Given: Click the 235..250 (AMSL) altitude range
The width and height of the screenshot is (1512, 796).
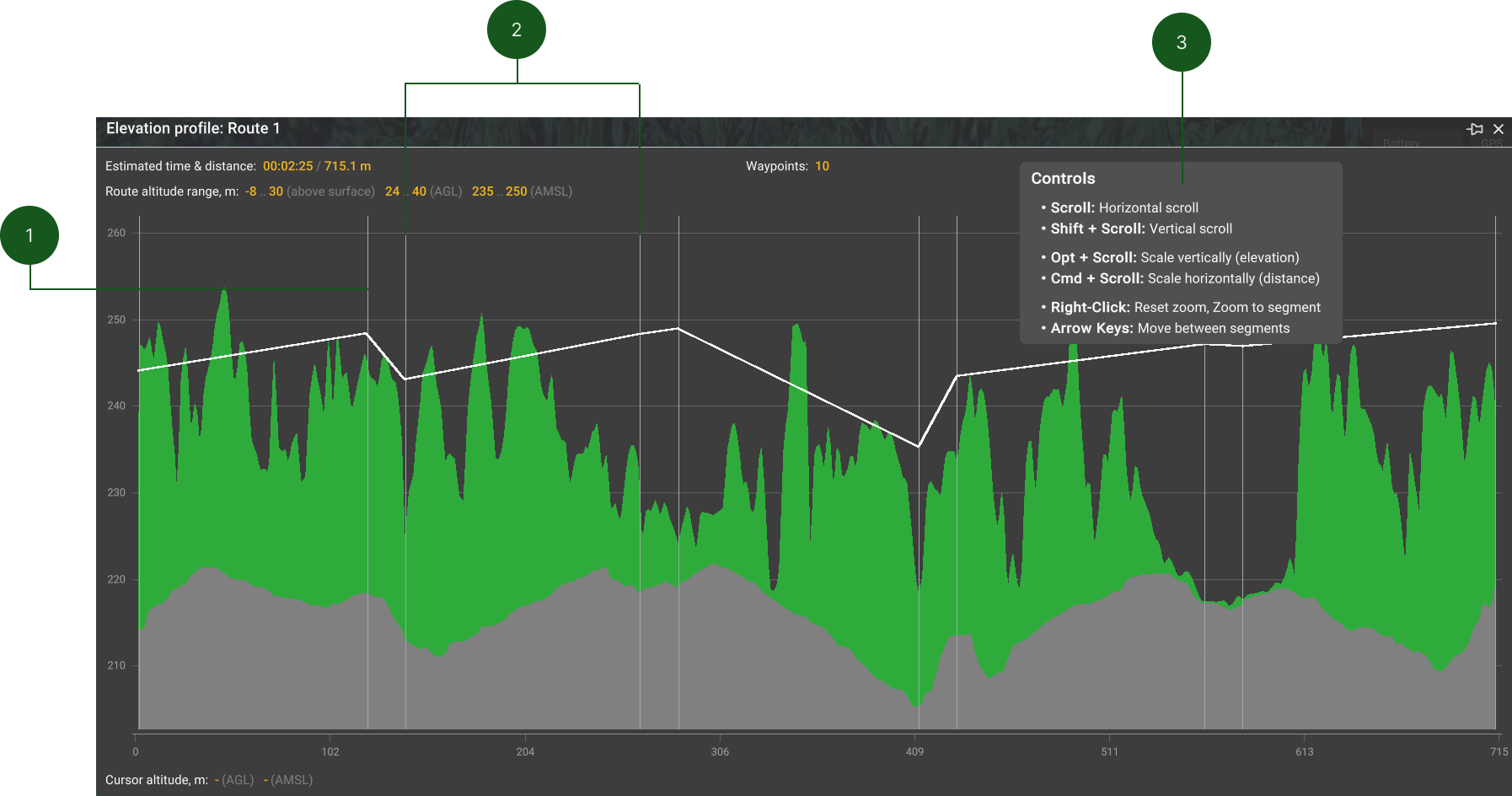Looking at the screenshot, I should tap(522, 191).
